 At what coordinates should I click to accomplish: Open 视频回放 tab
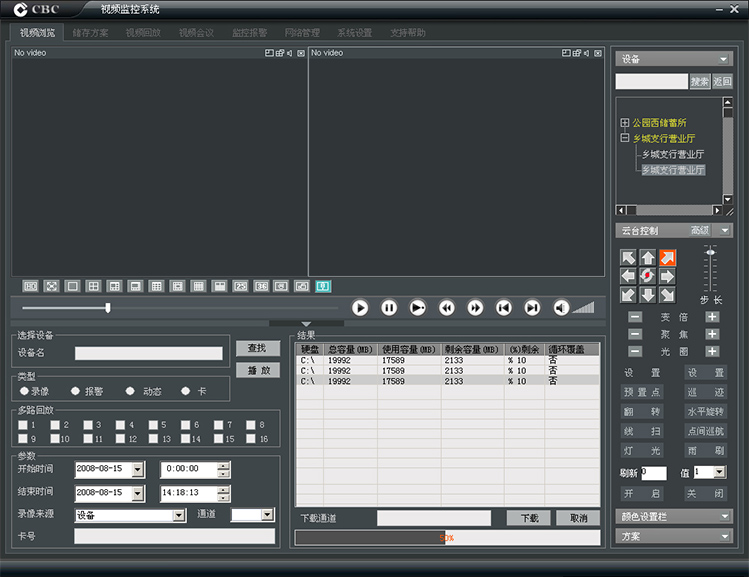click(143, 32)
